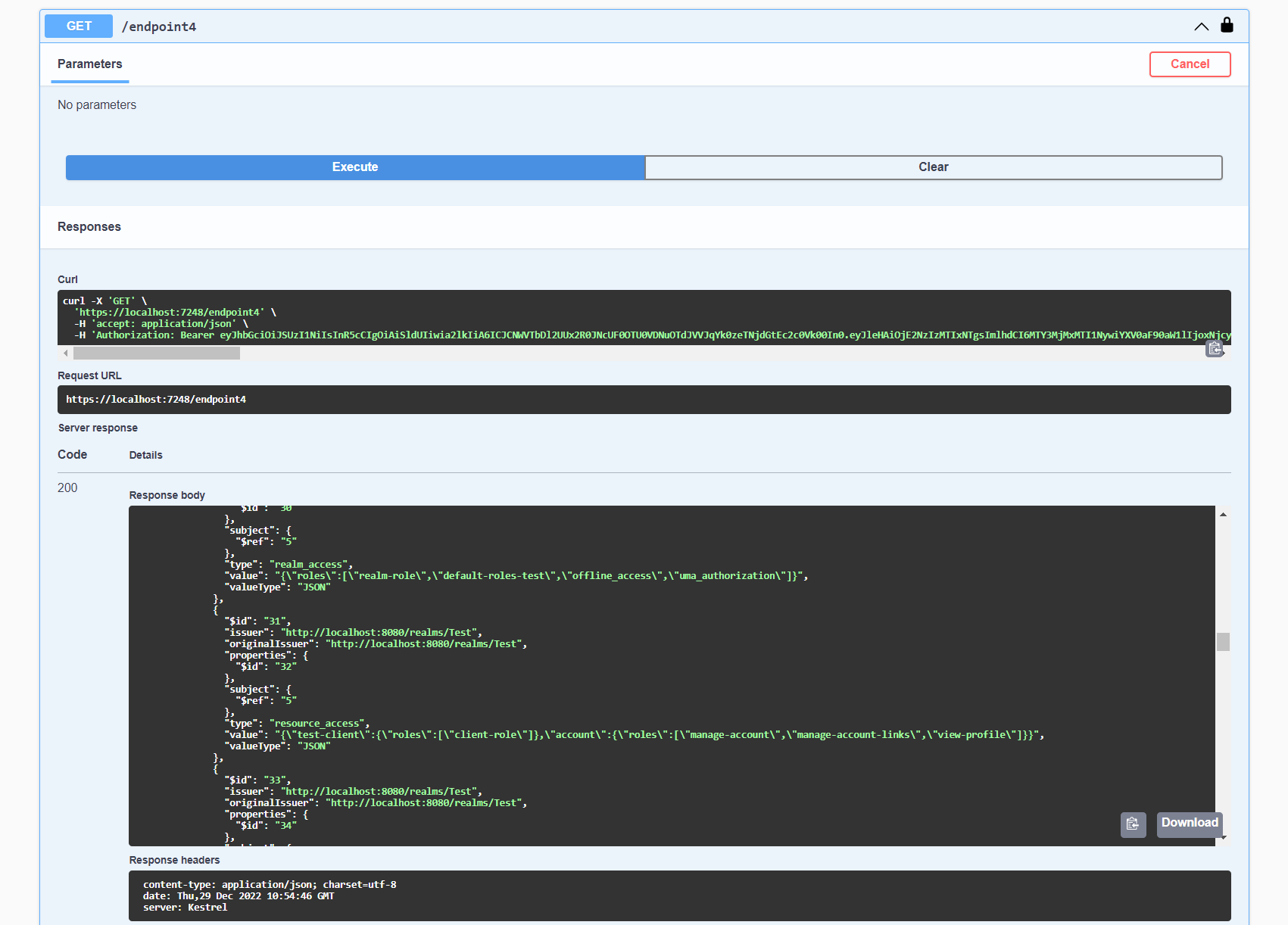The width and height of the screenshot is (1288, 925).
Task: Copy the curl command to clipboard
Action: pos(1215,348)
